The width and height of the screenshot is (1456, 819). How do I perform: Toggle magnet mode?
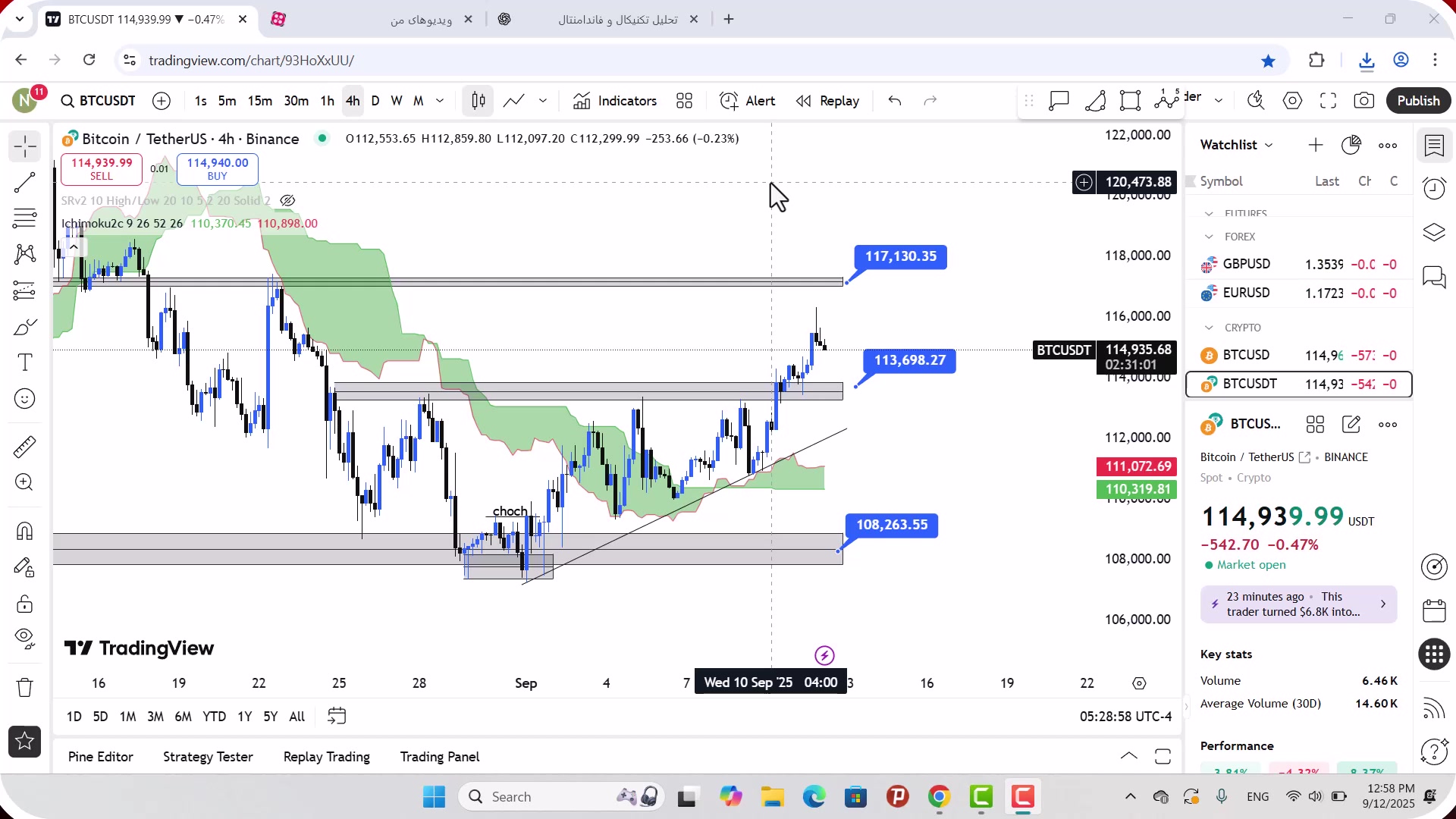click(x=24, y=531)
